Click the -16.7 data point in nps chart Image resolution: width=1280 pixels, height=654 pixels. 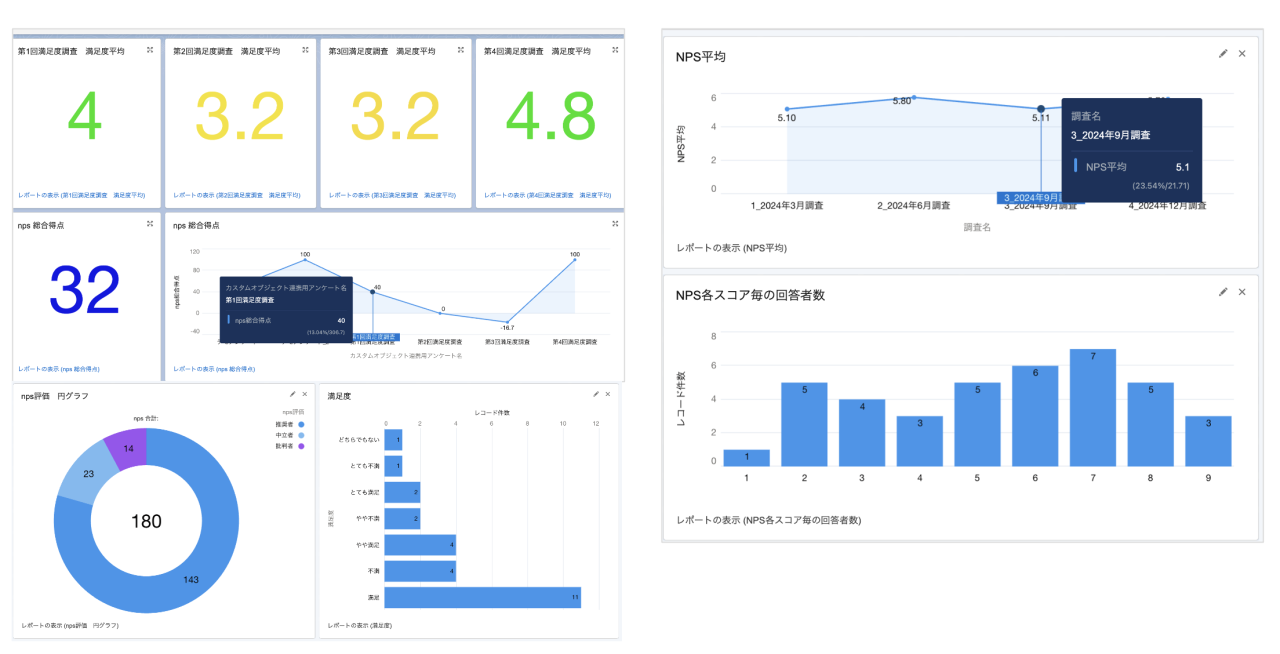coord(508,321)
